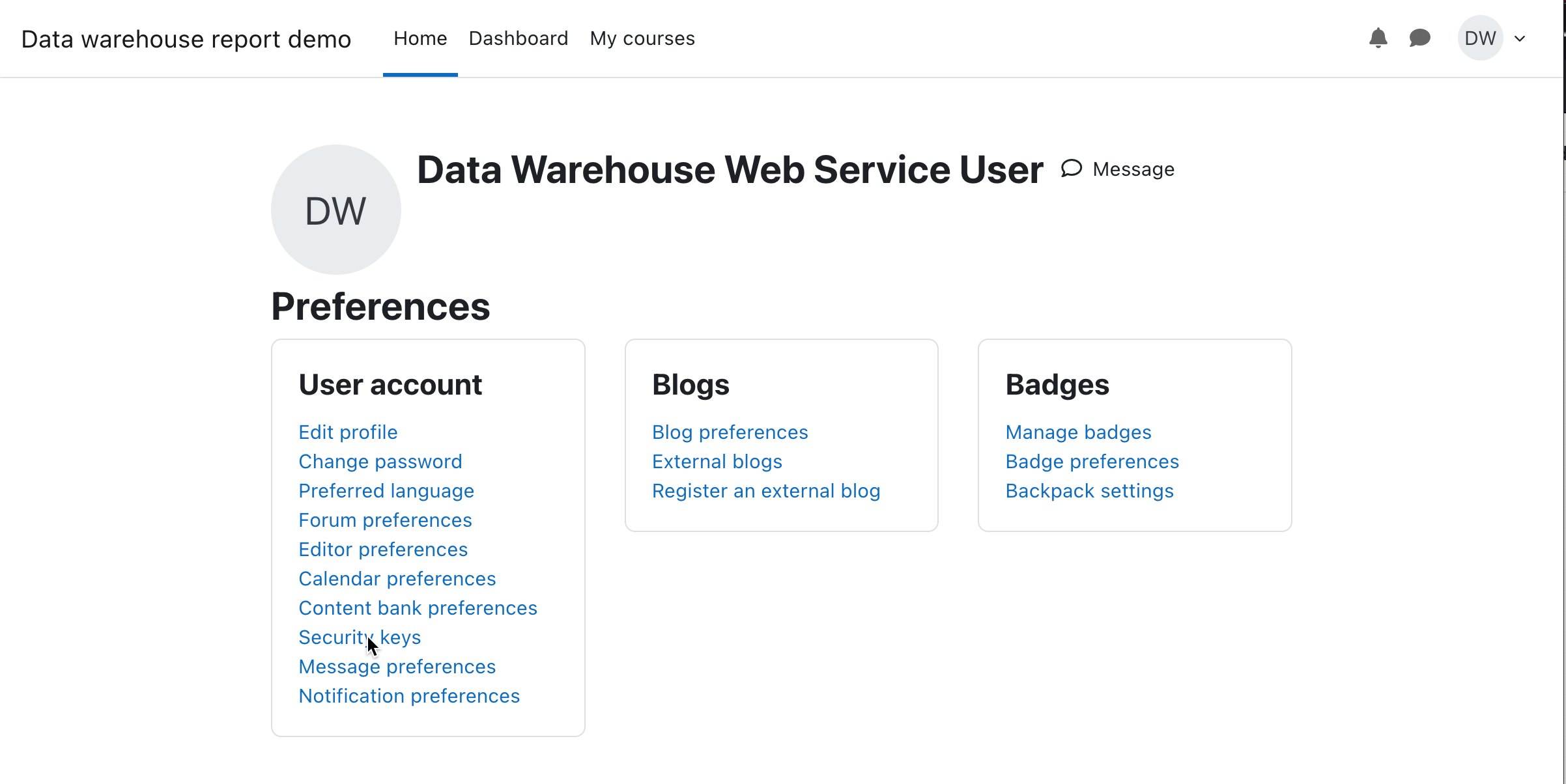
Task: Click the DW user avatar in header
Action: click(x=1479, y=38)
